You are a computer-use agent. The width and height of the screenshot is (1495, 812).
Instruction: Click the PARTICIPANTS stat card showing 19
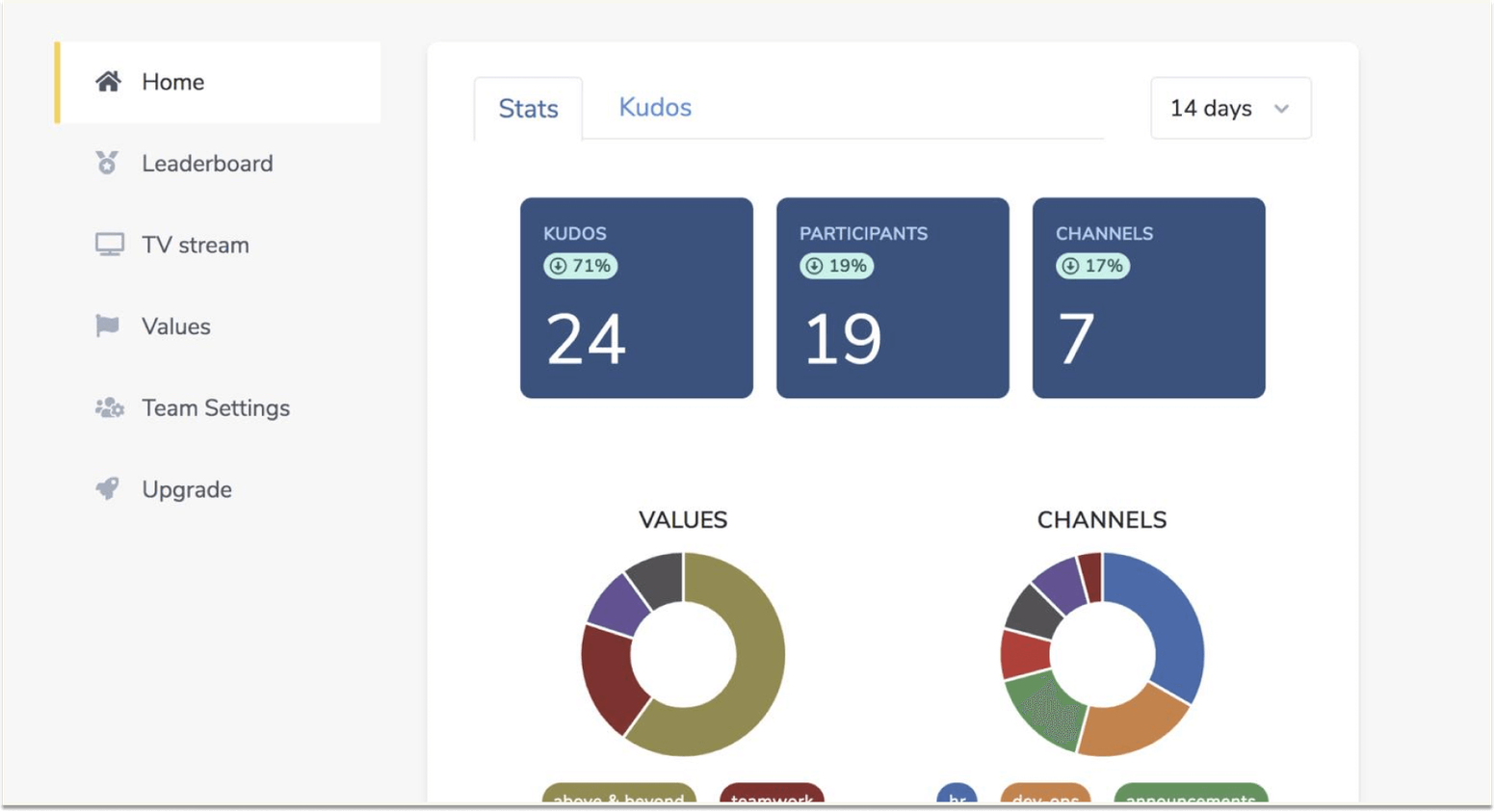(x=893, y=298)
